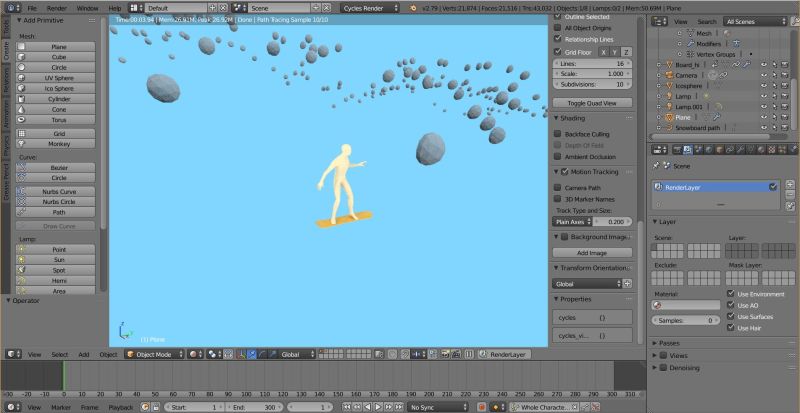Open the Cycles Render engine dropdown
The image size is (800, 413).
(370, 8)
